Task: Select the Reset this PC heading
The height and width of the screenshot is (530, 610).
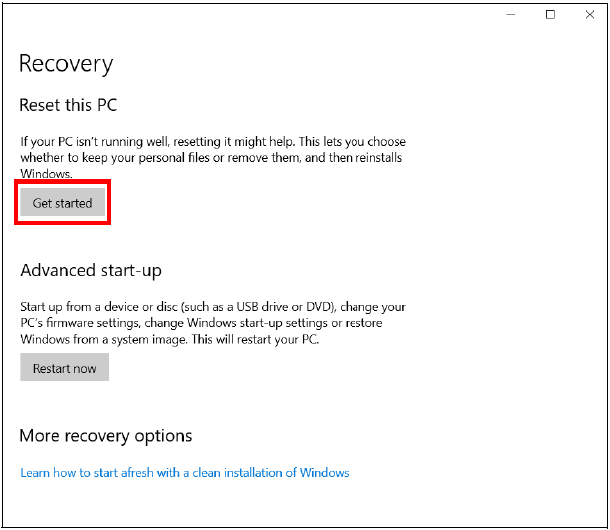Action: coord(69,105)
